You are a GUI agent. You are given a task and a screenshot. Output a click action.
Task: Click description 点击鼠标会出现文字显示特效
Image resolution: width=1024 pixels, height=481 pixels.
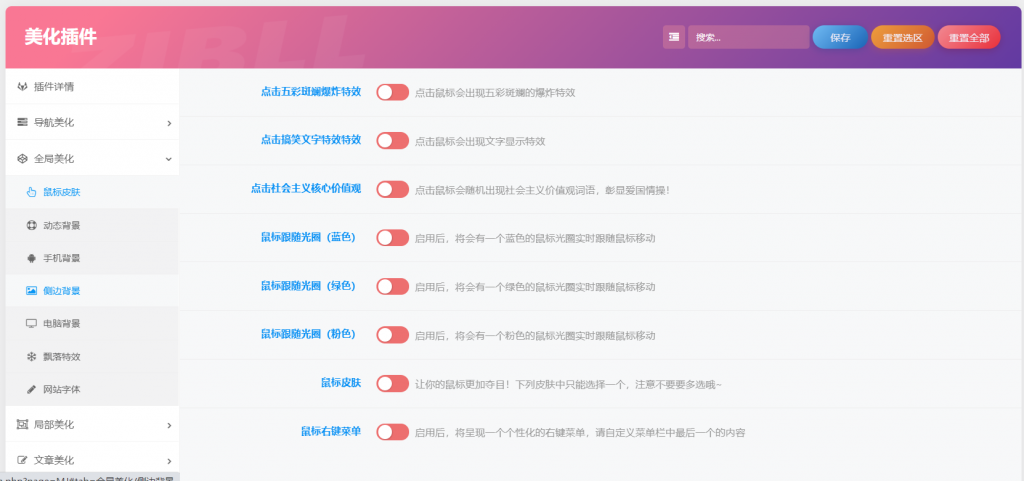tap(480, 141)
